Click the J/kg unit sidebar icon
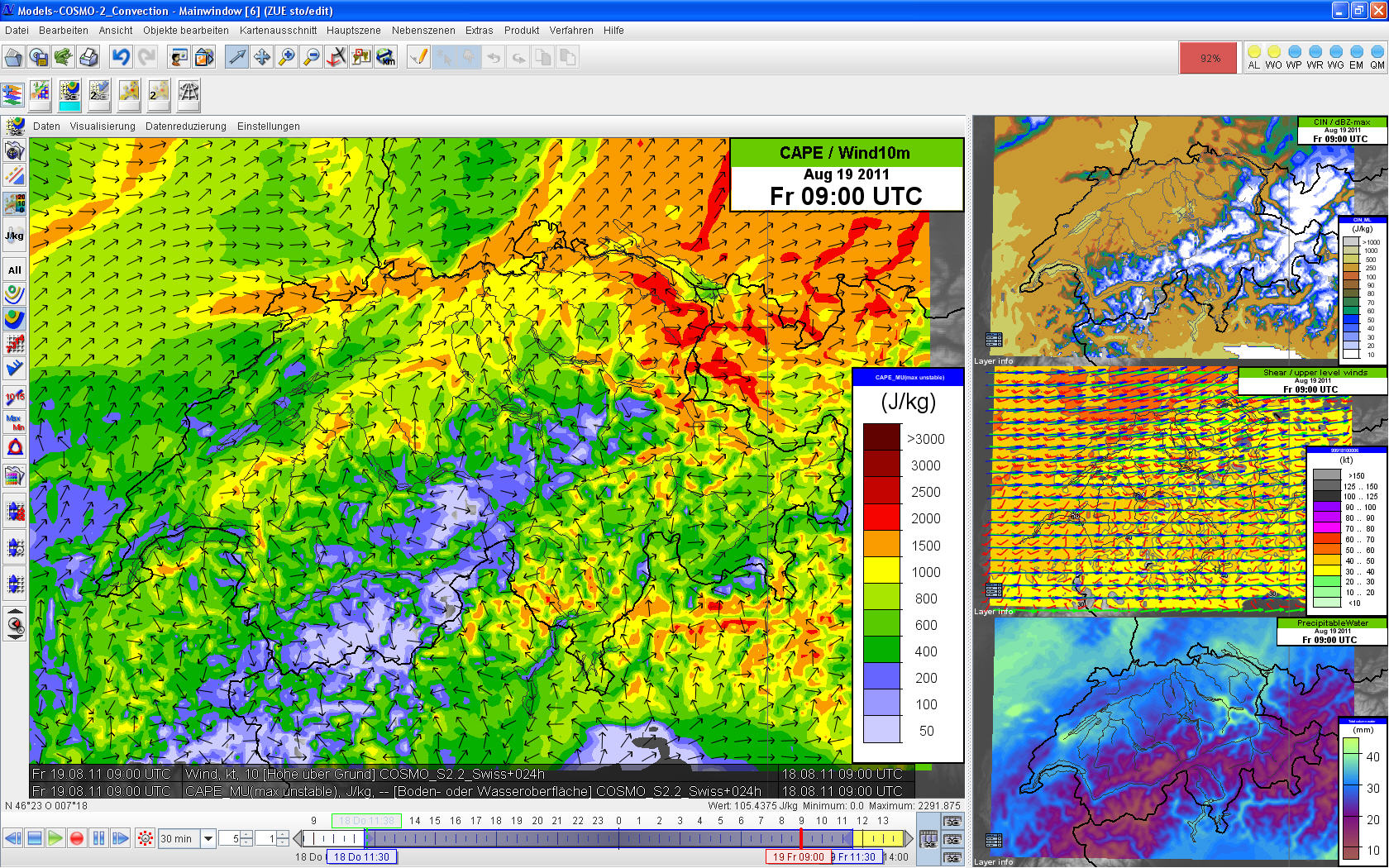Viewport: 1389px width, 868px height. 14,236
